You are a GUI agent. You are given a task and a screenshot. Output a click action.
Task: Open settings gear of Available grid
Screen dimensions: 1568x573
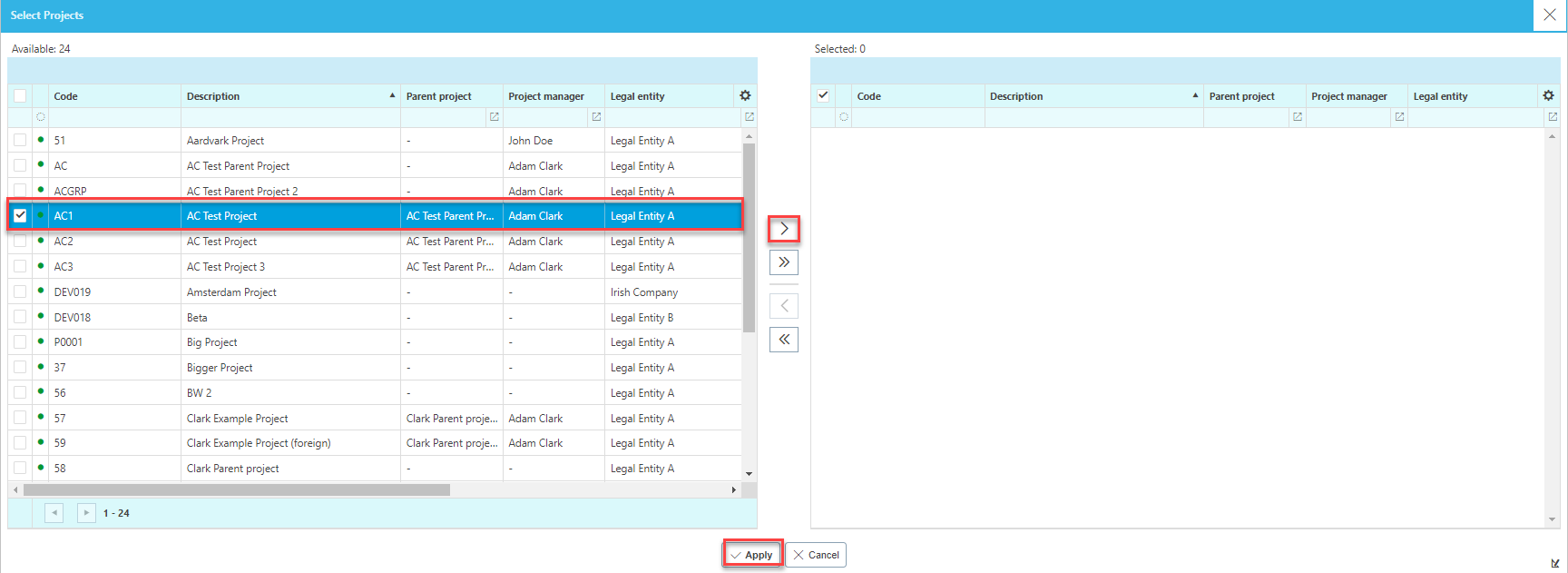(745, 95)
